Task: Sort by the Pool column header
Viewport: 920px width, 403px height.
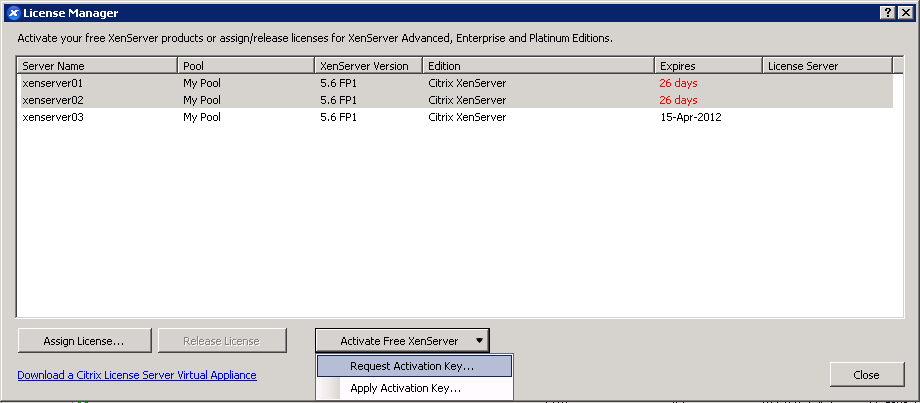Action: pyautogui.click(x=246, y=66)
